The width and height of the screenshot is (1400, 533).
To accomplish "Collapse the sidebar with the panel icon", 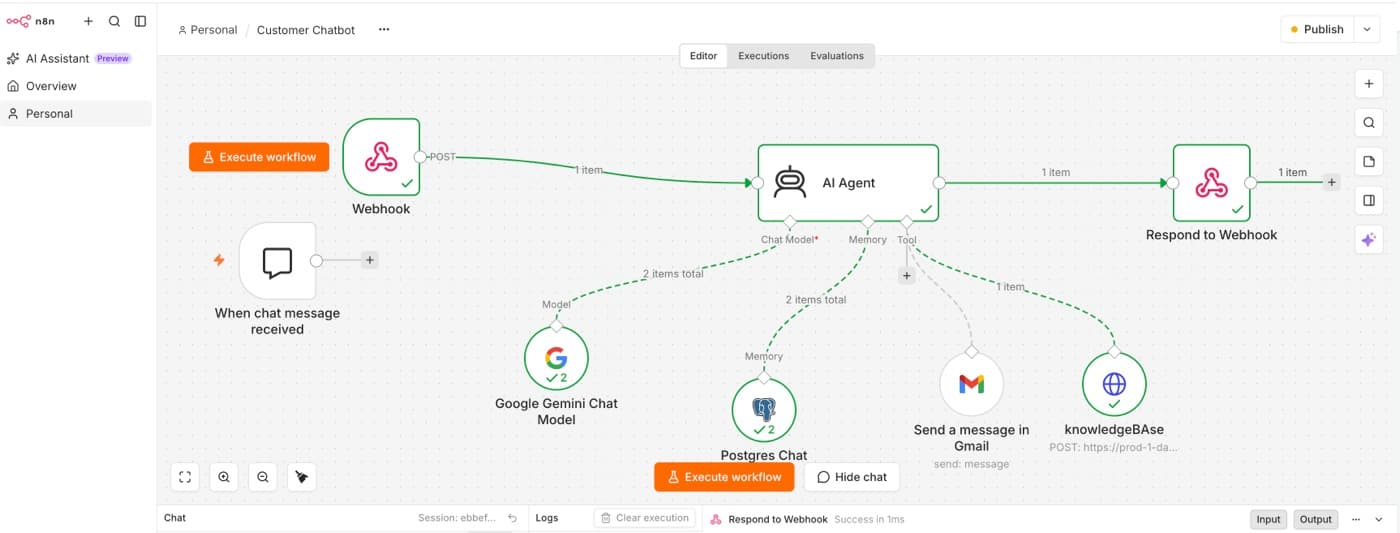I will coord(140,21).
